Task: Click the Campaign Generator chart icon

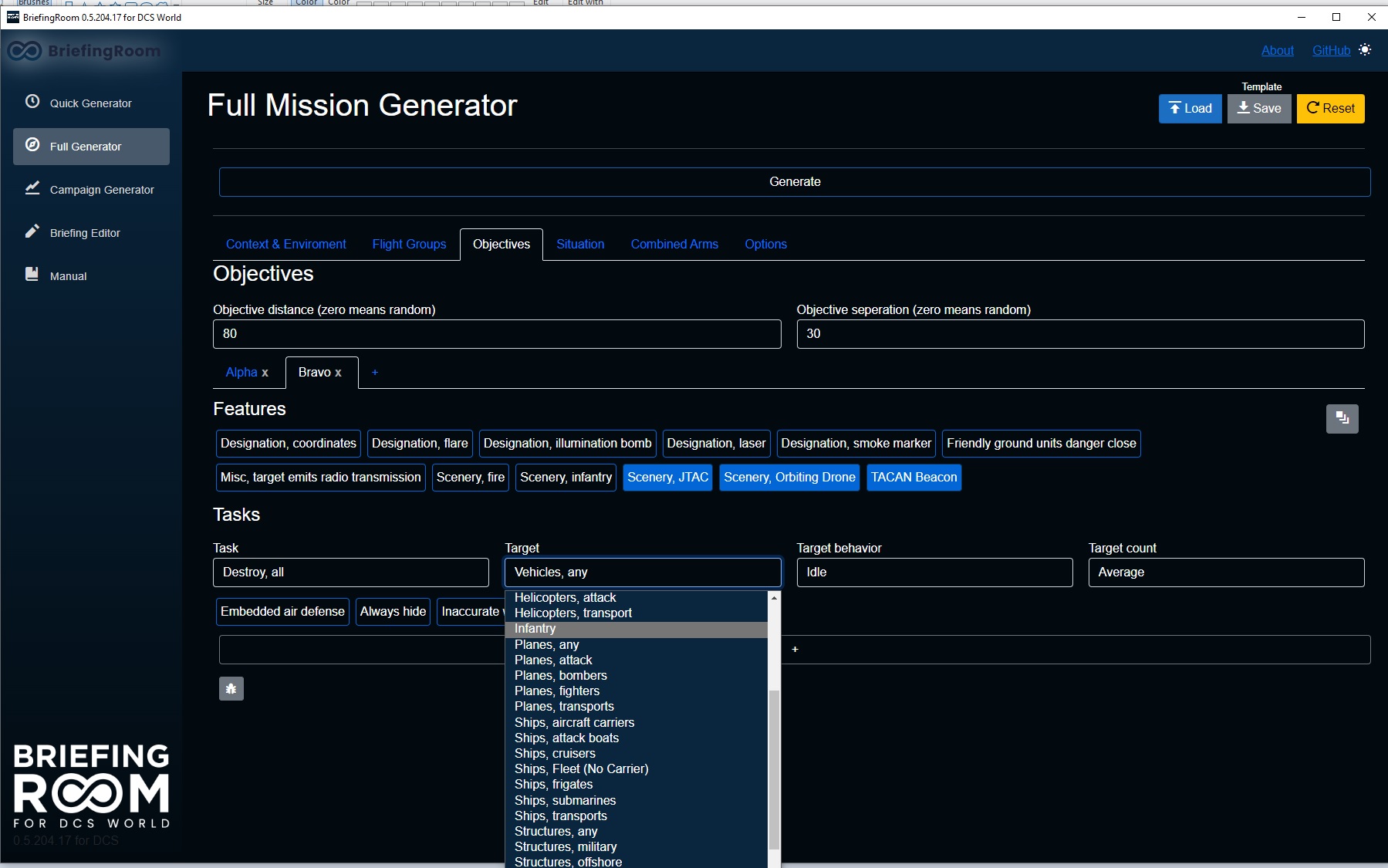Action: click(32, 188)
